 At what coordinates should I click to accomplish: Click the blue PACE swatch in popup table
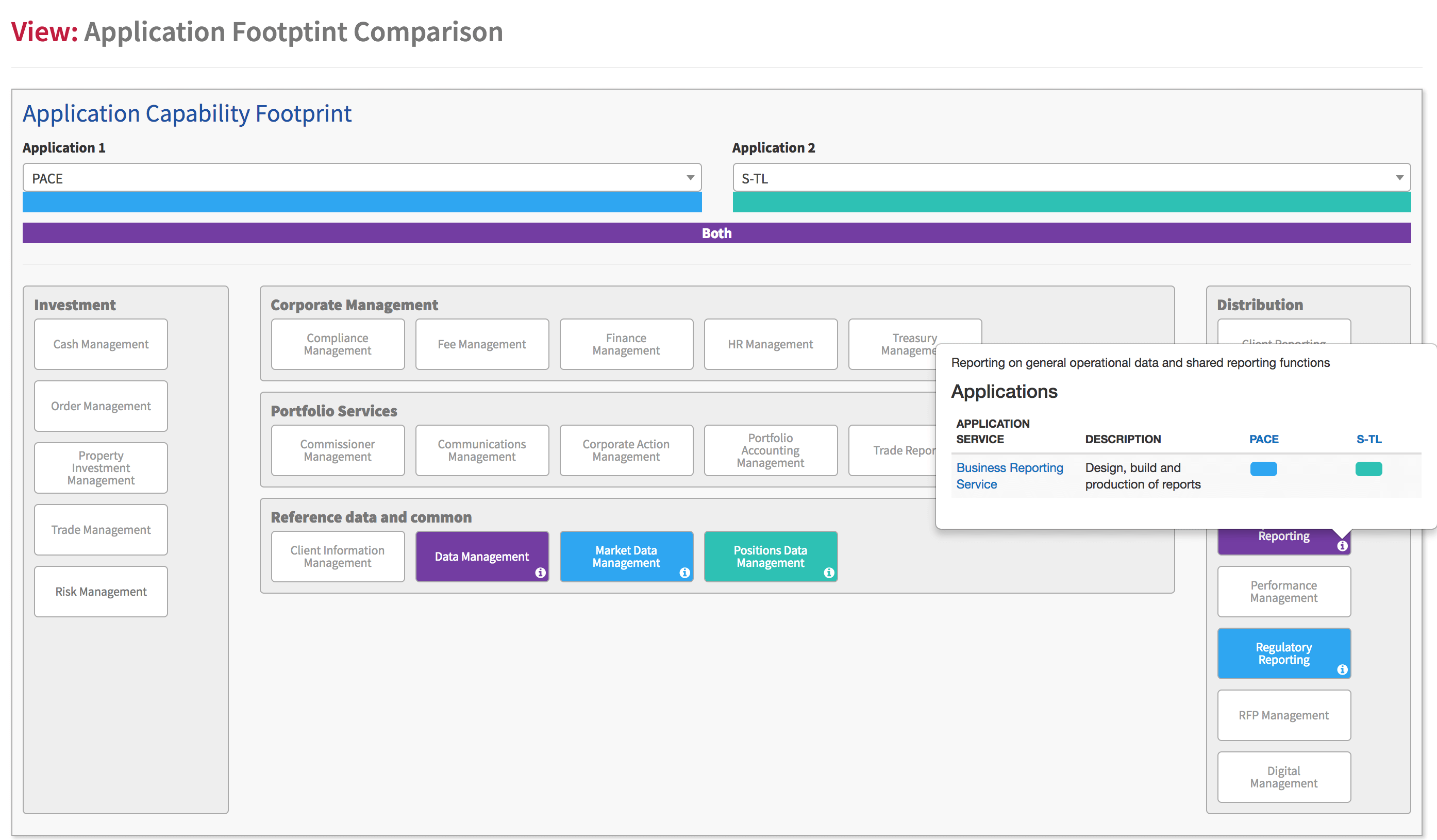click(1264, 469)
